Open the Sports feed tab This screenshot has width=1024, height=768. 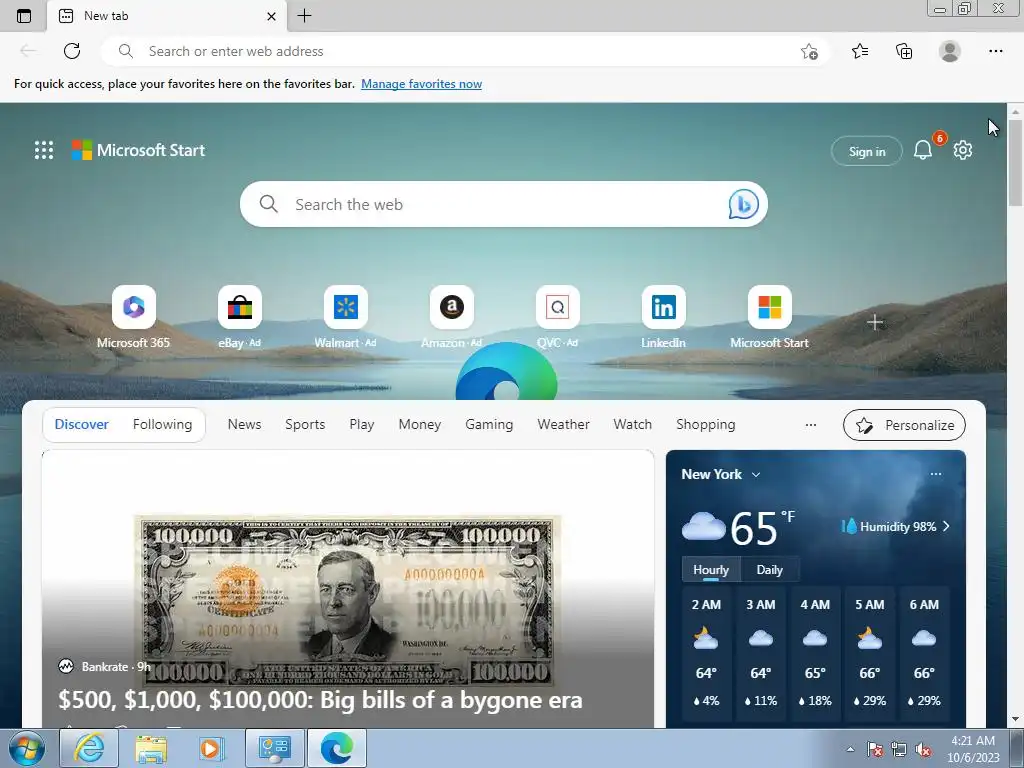click(305, 424)
